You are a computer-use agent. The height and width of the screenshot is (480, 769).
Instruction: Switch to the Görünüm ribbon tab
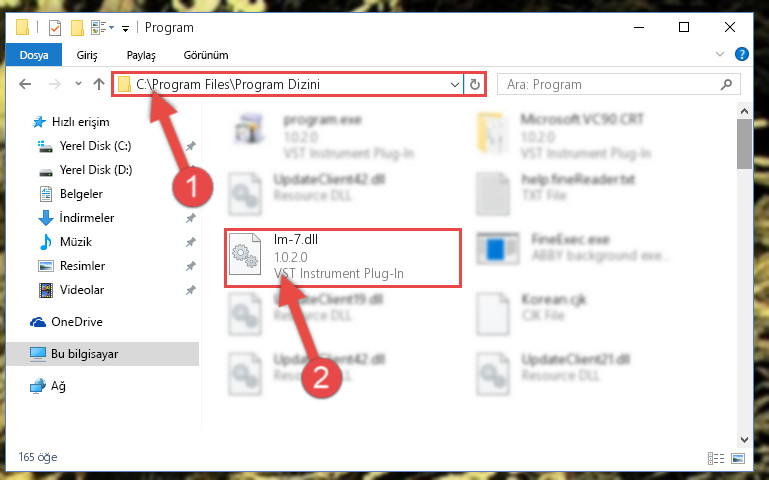206,55
